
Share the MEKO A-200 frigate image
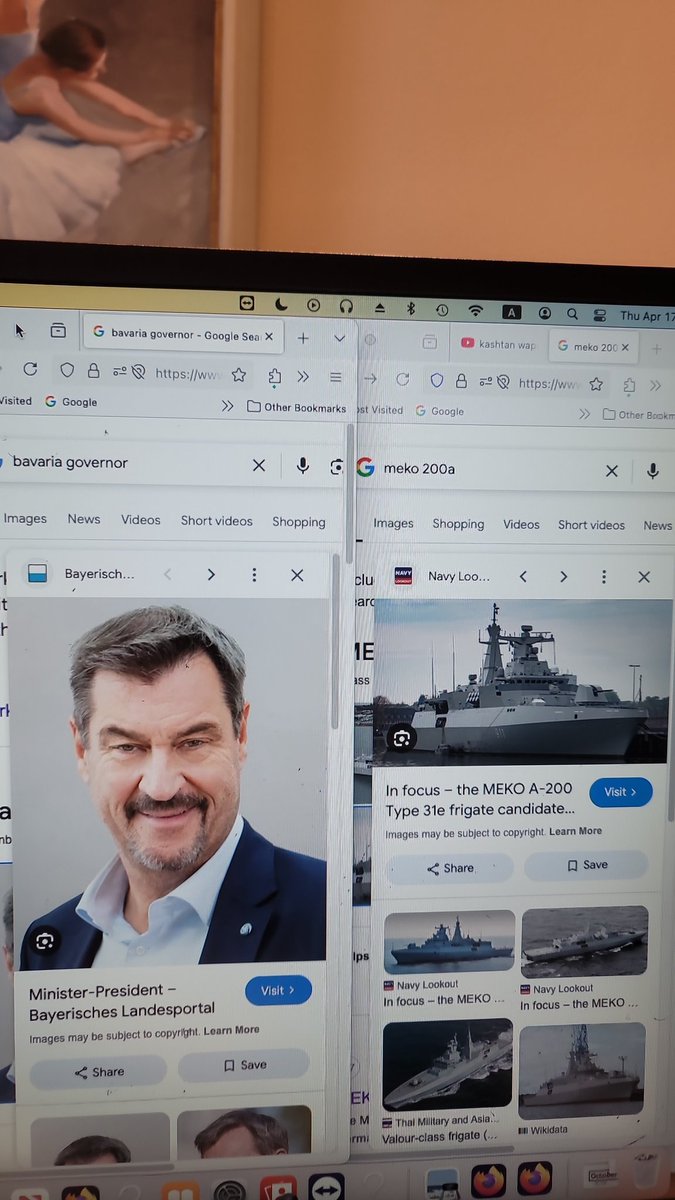(450, 868)
